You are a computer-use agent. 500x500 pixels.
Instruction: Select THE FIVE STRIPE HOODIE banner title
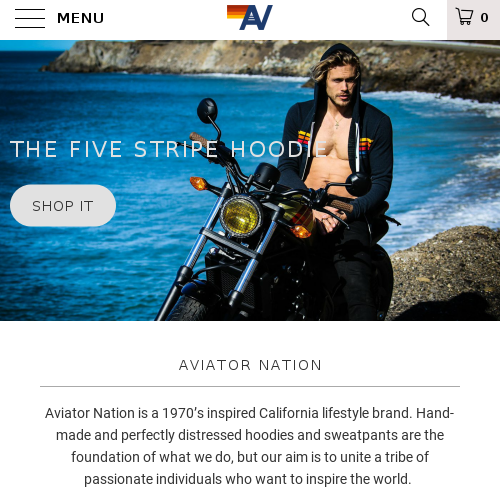tap(169, 149)
